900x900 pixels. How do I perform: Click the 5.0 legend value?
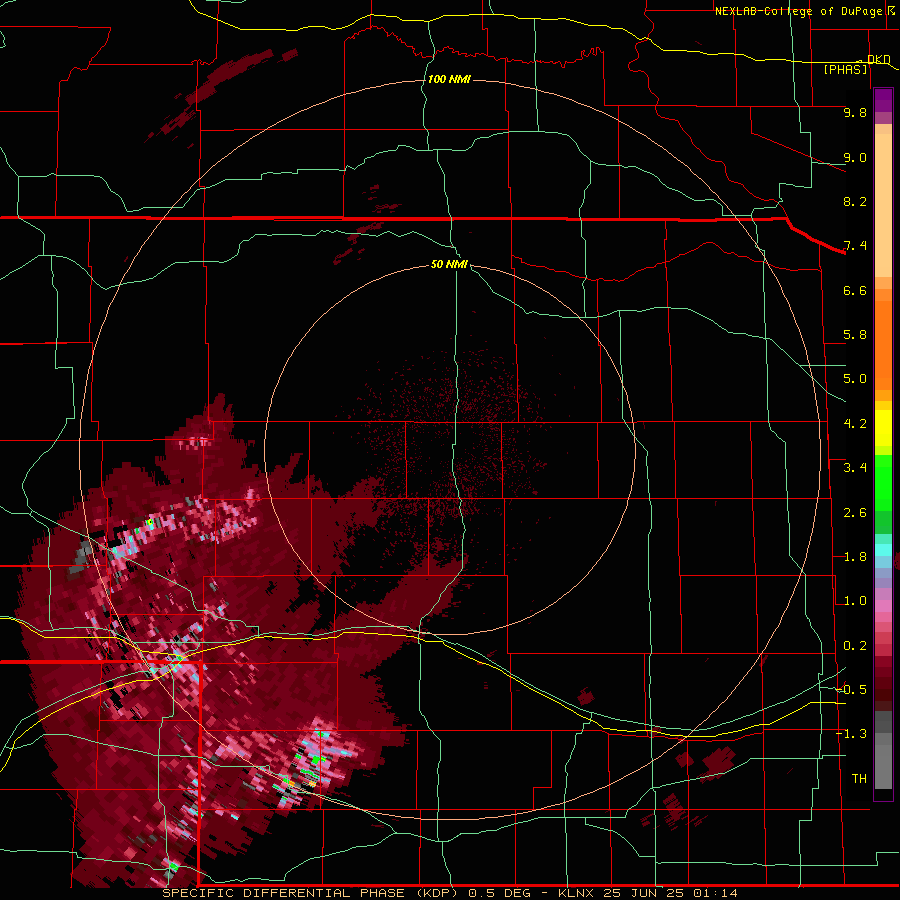[x=855, y=379]
